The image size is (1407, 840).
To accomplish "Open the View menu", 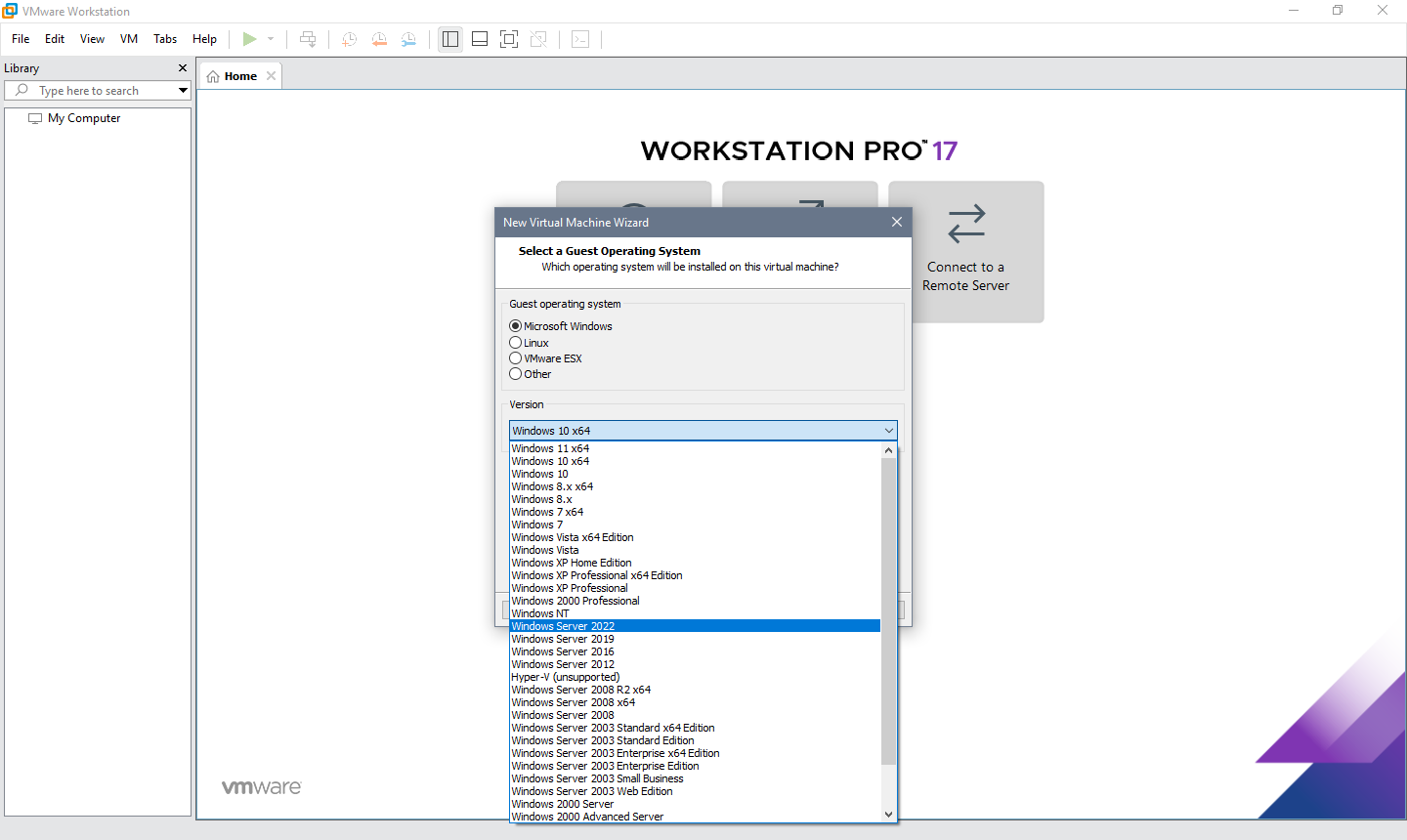I will point(92,39).
